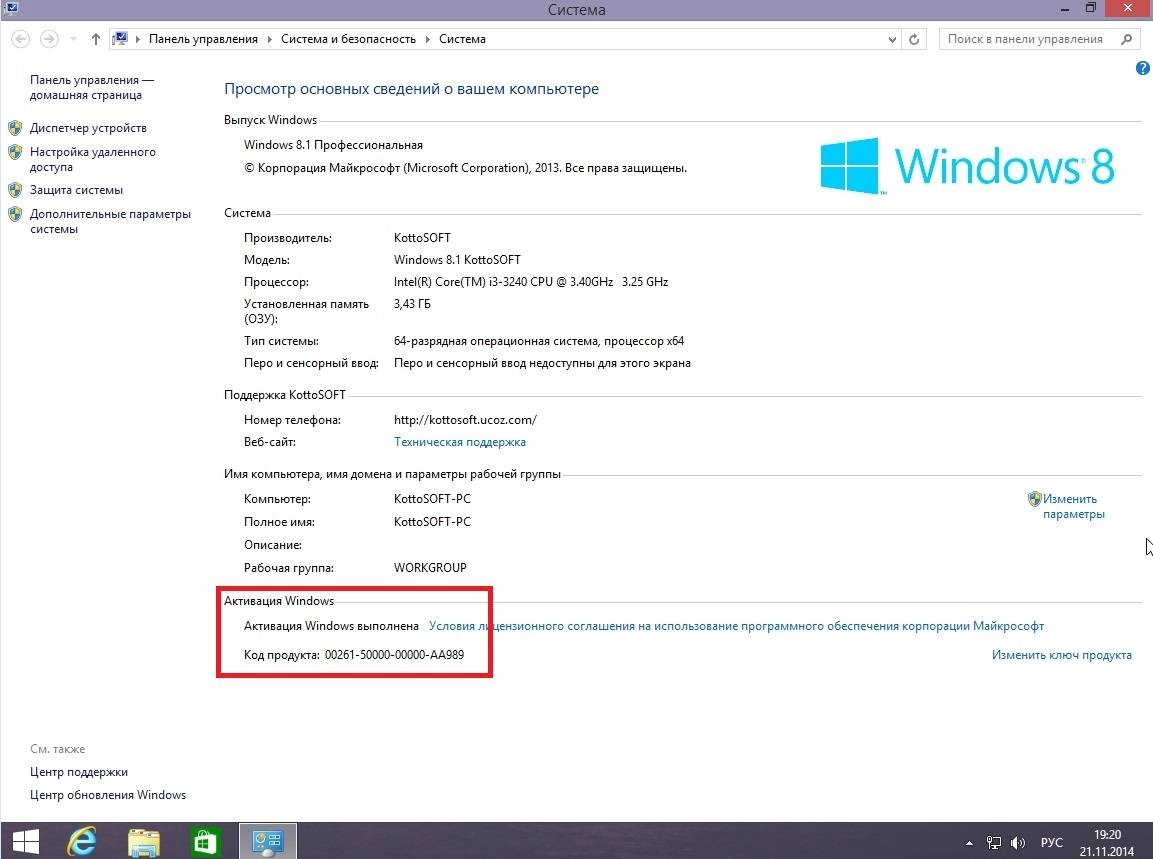This screenshot has width=1153, height=859.
Task: Maximize or restore the Система window
Action: pos(1091,8)
